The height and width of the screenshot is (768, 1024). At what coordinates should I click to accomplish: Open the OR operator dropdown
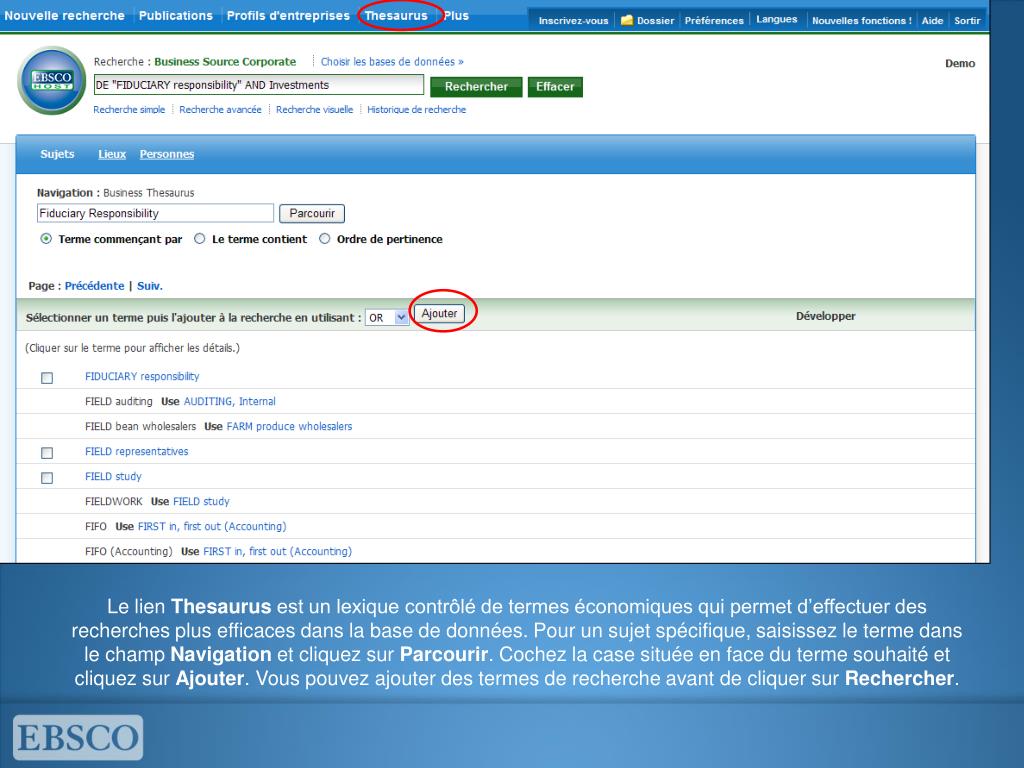pyautogui.click(x=387, y=317)
